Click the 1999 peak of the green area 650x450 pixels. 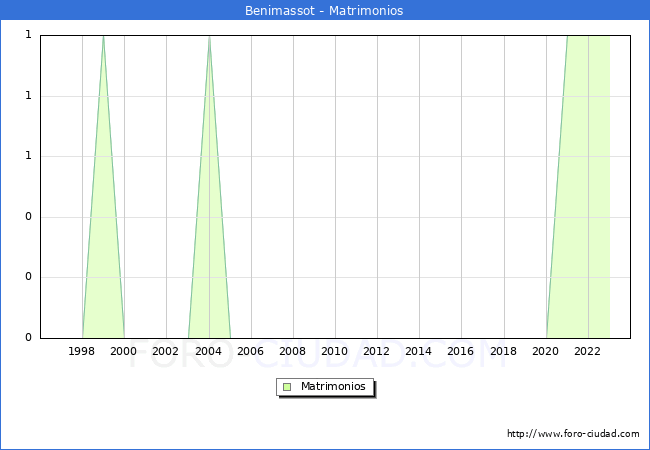(103, 37)
